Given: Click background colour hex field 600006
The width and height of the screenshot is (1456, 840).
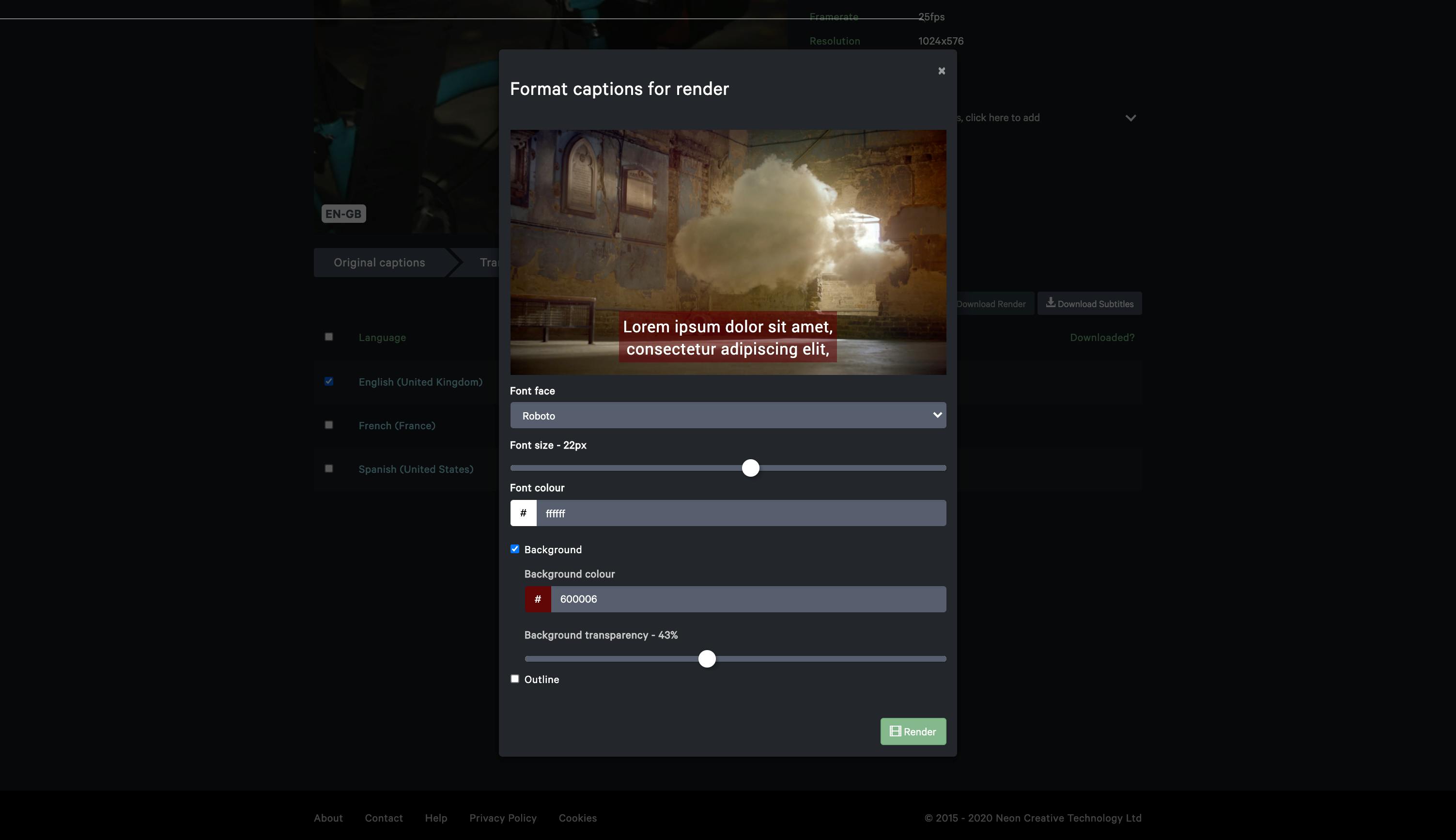Looking at the screenshot, I should [x=747, y=599].
